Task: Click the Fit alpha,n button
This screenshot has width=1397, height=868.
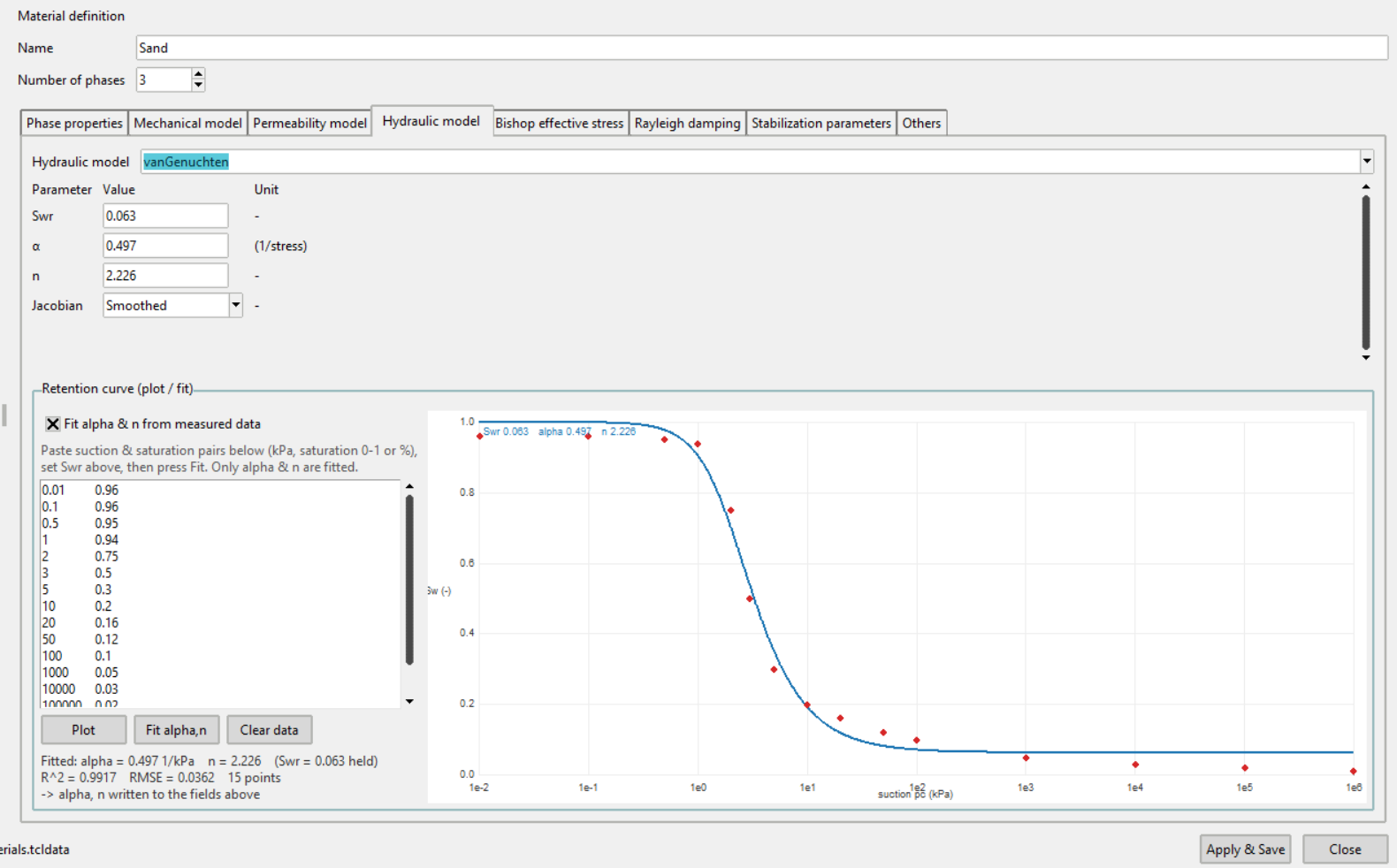Action: point(176,730)
